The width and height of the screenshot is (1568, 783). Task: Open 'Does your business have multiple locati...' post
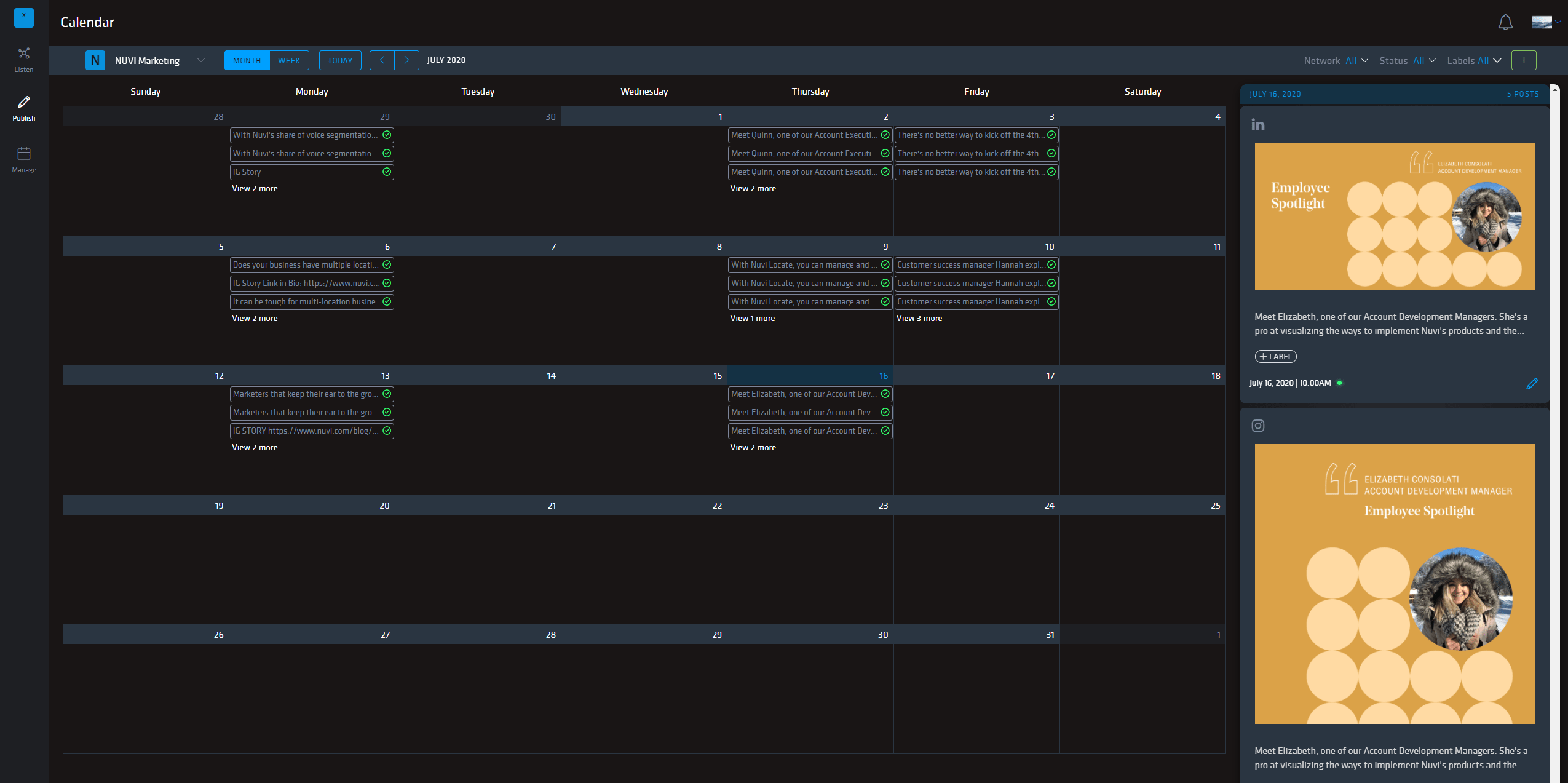(312, 265)
